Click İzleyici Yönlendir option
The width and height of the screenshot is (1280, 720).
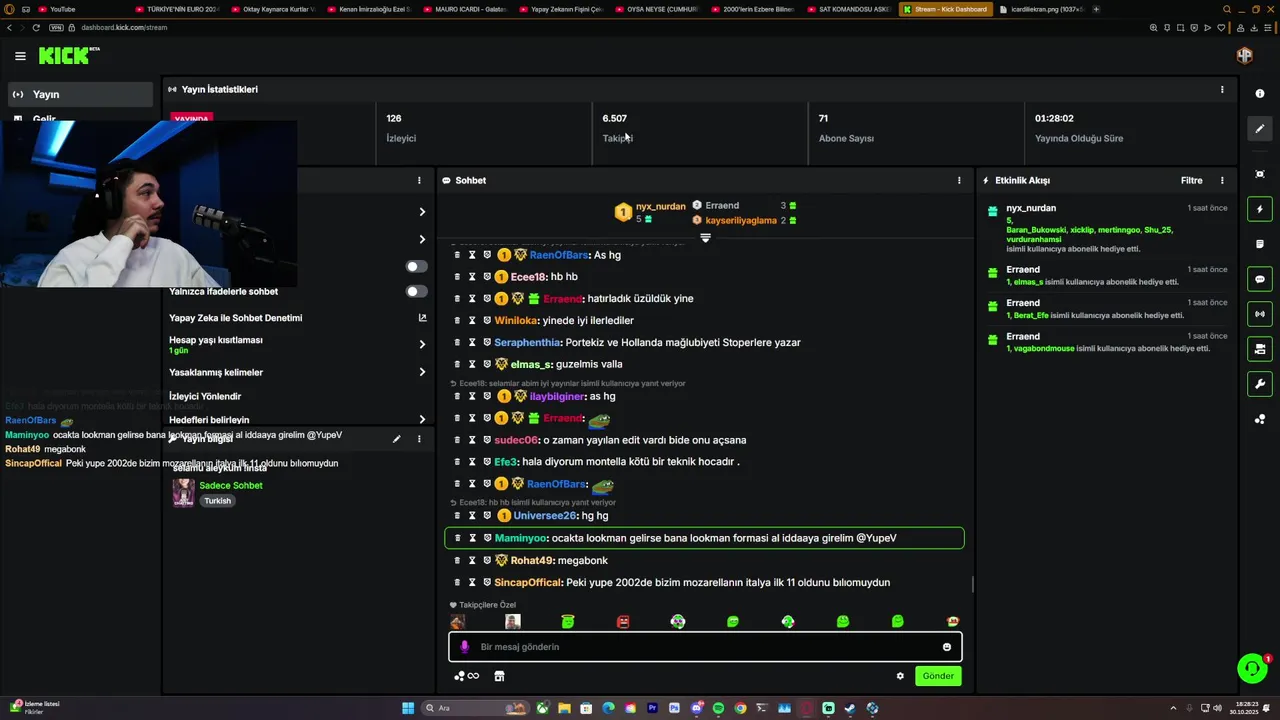click(x=205, y=396)
